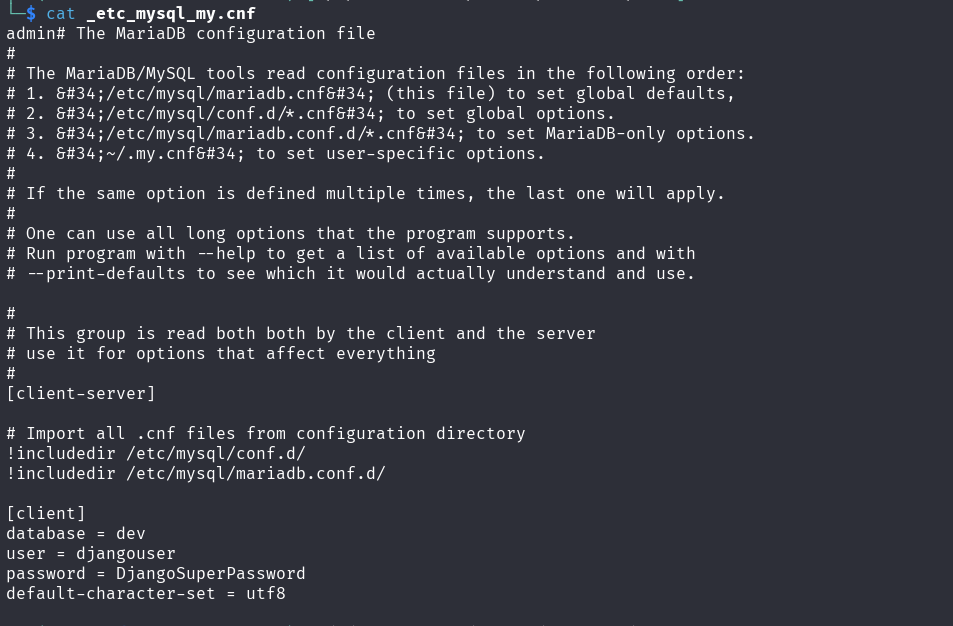The width and height of the screenshot is (953, 626).
Task: Click the djangouser username value
Action: pyautogui.click(x=125, y=553)
